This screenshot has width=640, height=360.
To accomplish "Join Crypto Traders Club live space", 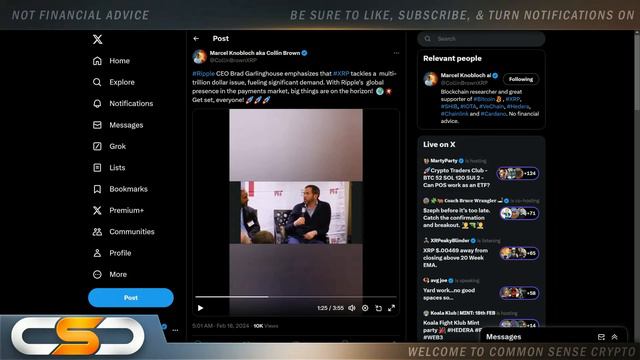I will pos(456,178).
